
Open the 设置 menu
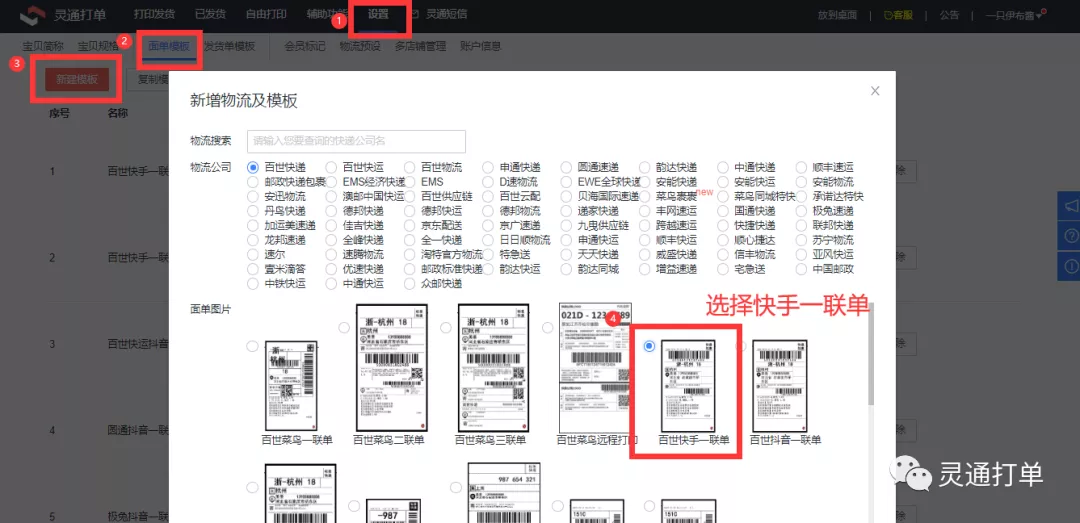point(377,14)
